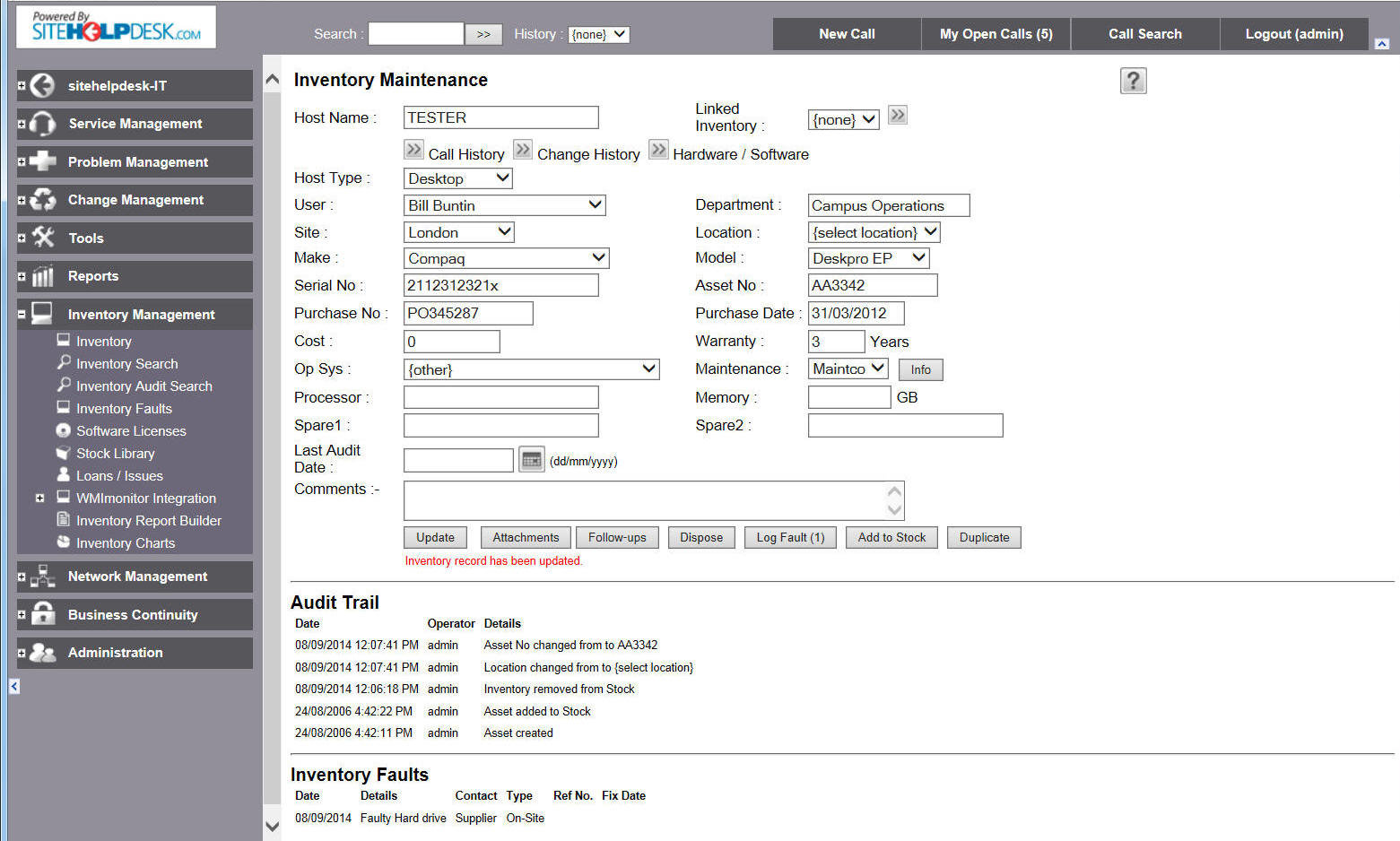Open Inventory Audit Search in sidebar
1400x841 pixels.
[x=144, y=386]
